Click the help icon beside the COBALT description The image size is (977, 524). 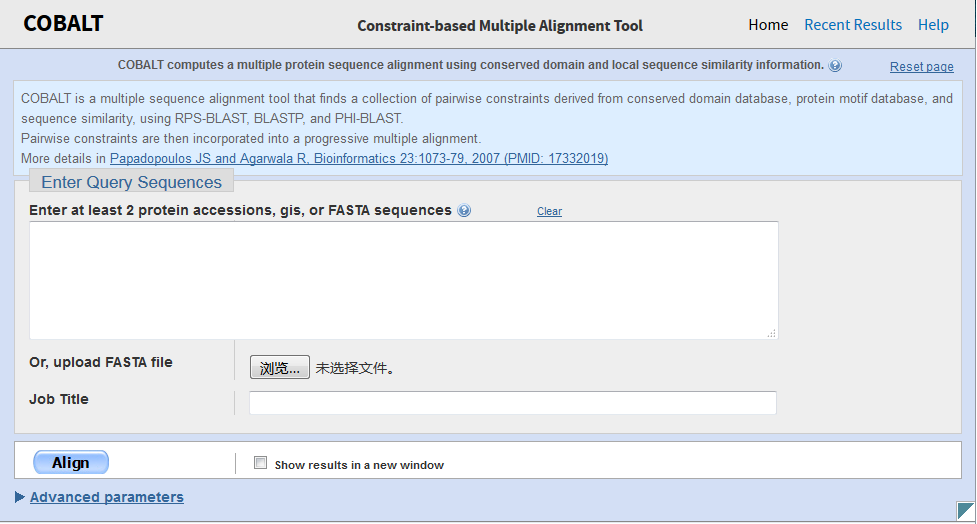coord(835,66)
